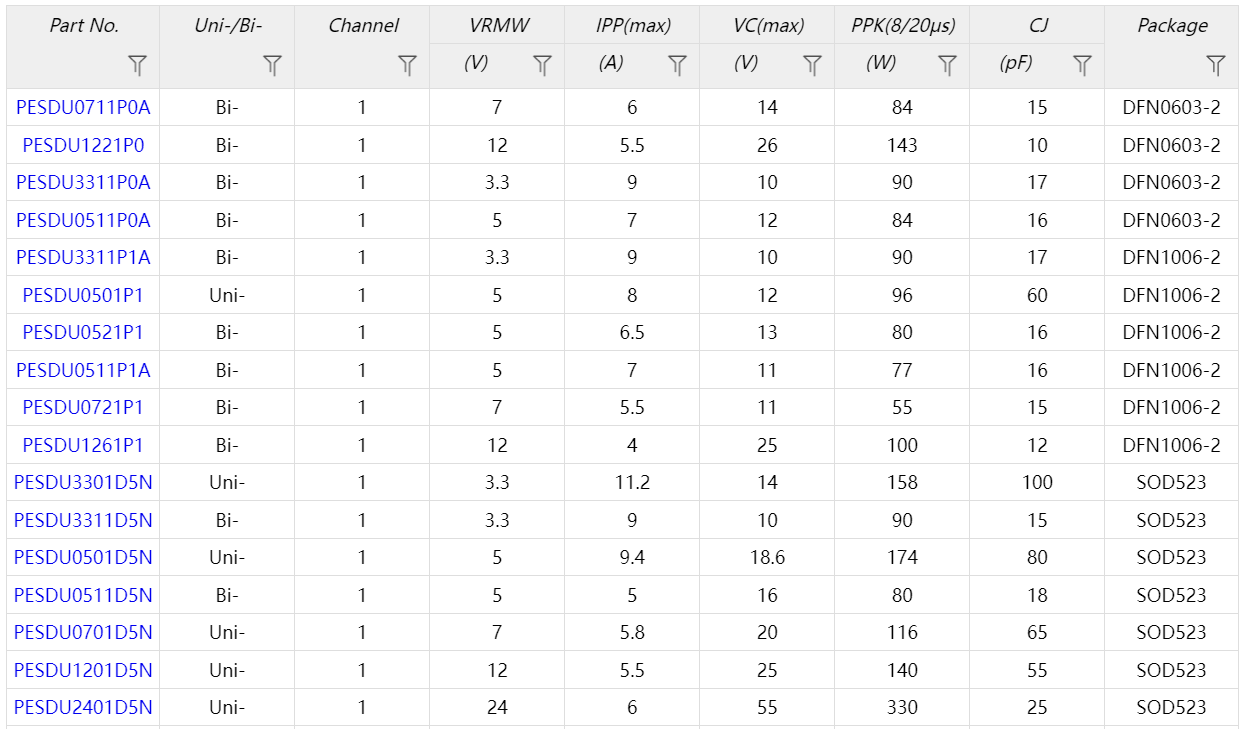Click the PESDU0521P1 part number
1251x729 pixels.
[83, 332]
